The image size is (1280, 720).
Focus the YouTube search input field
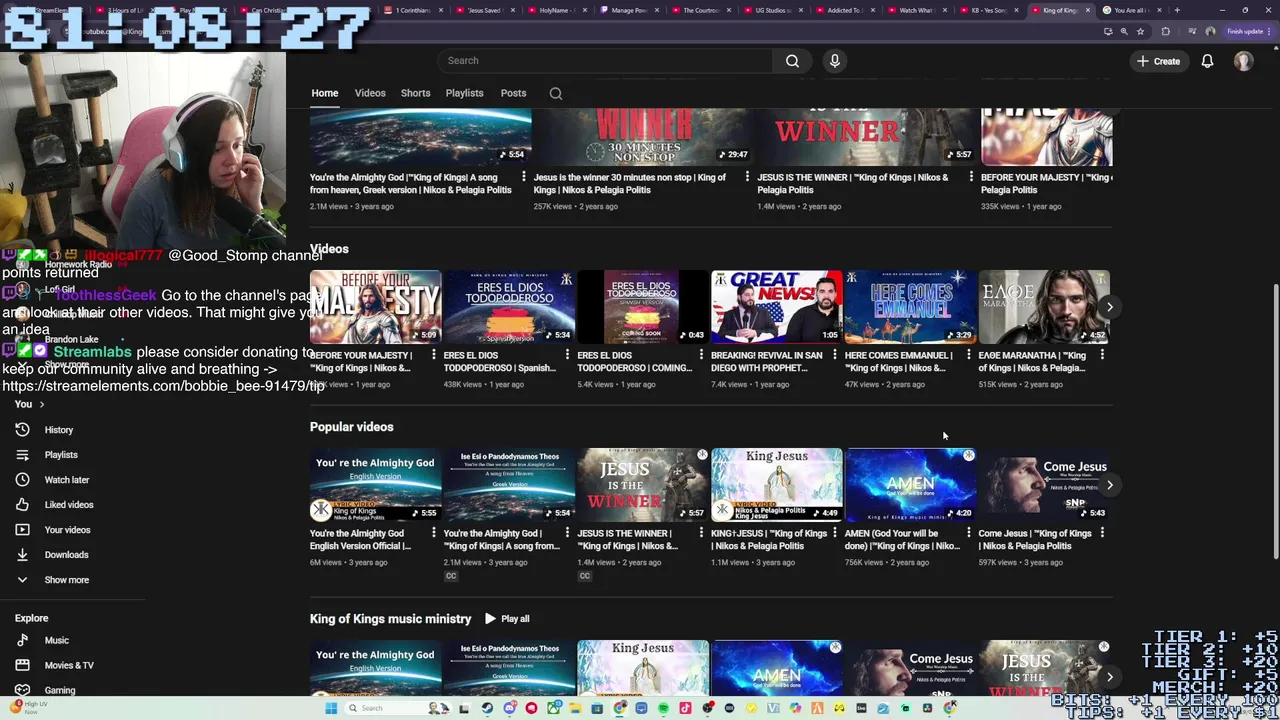coord(605,61)
